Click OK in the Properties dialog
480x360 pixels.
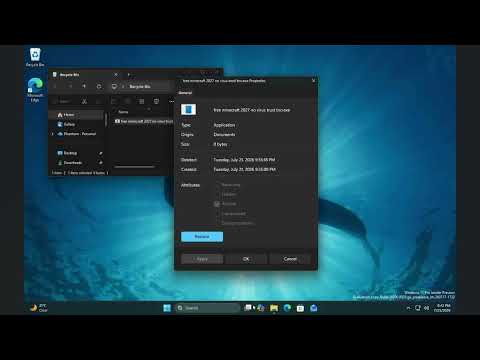[x=246, y=259]
